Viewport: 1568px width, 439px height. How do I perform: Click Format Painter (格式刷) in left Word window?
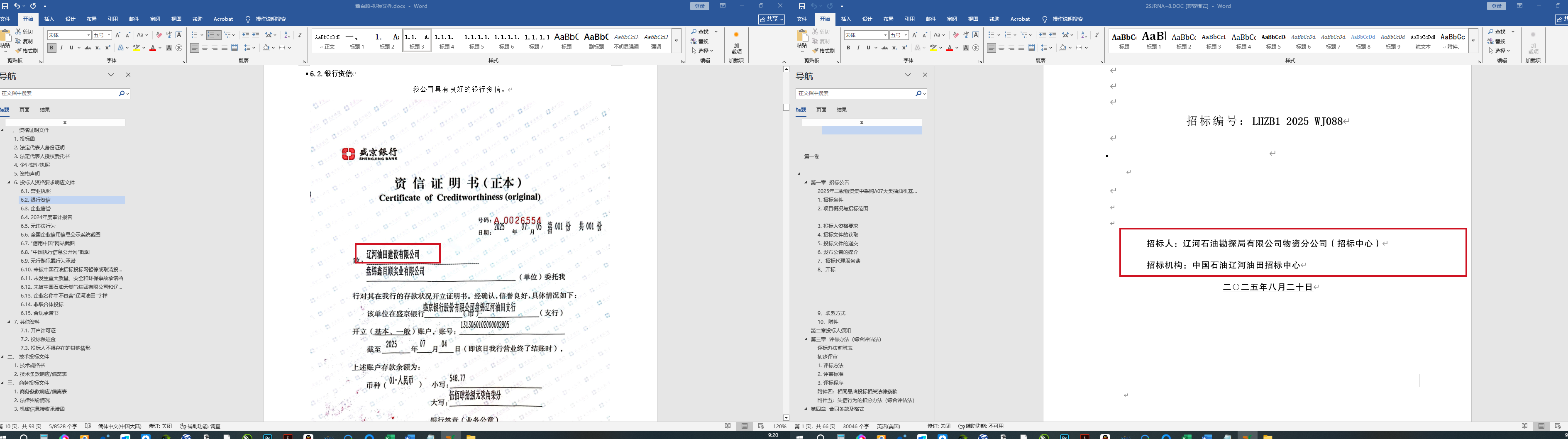coord(26,51)
